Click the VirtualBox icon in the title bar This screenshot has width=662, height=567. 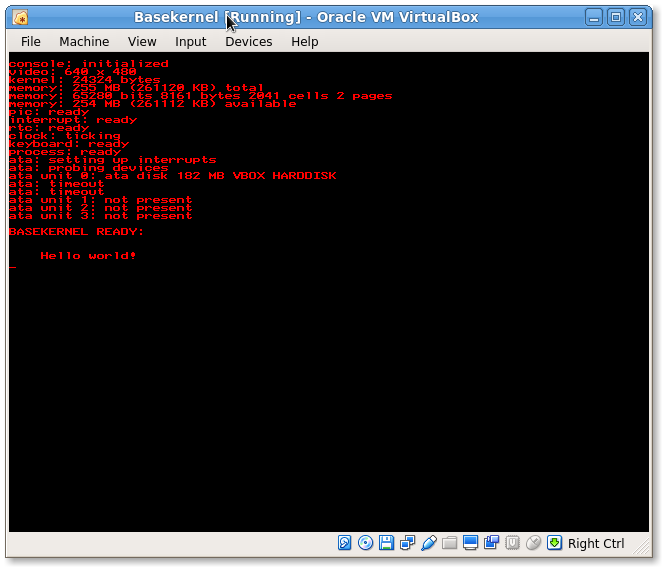tap(20, 18)
